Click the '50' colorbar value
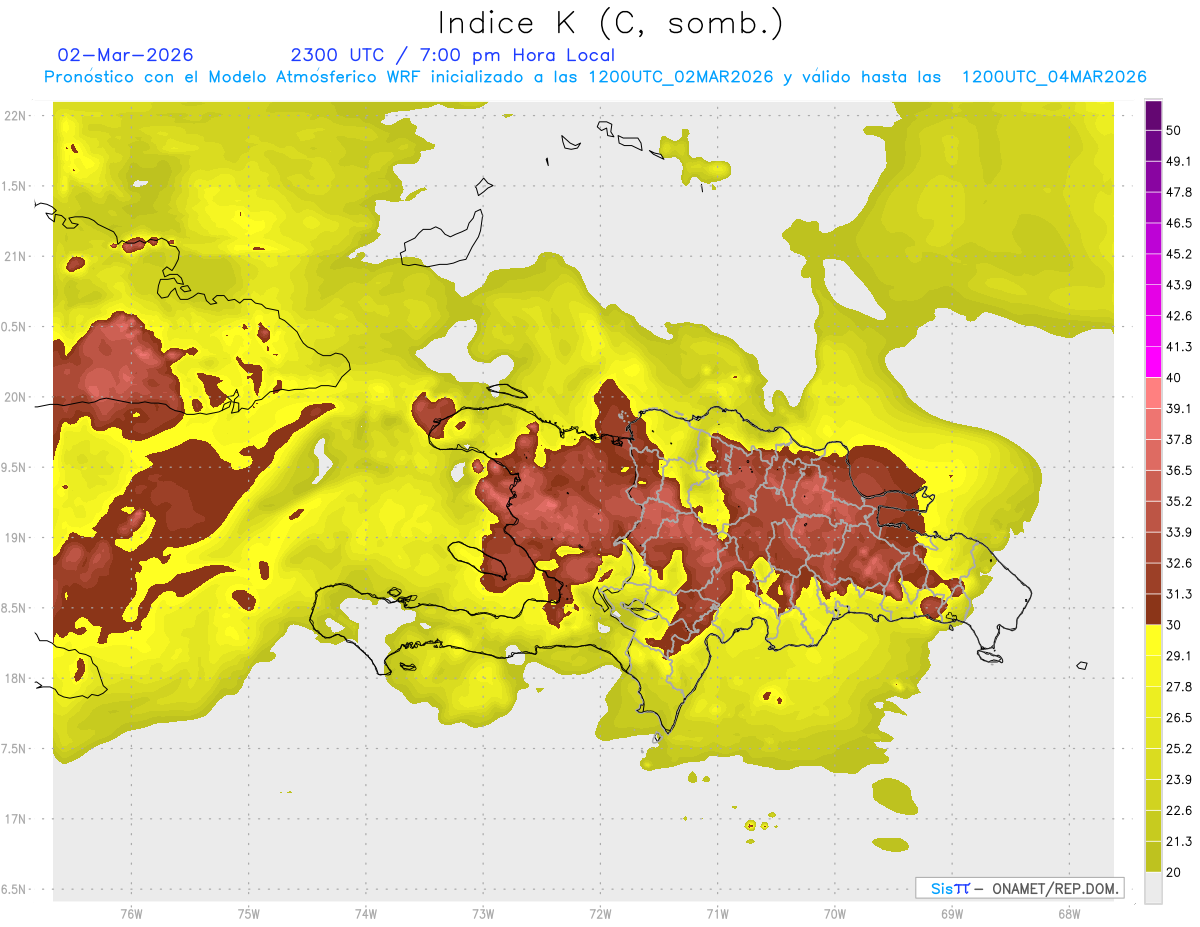This screenshot has width=1200, height=927. (x=1175, y=131)
